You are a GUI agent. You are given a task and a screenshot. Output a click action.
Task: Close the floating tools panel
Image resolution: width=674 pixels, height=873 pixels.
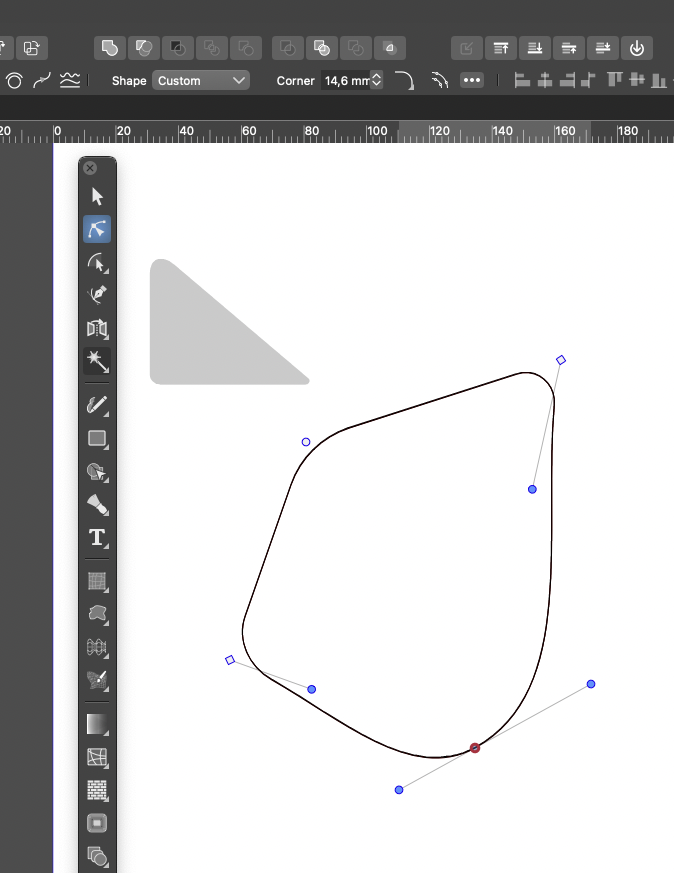click(90, 168)
